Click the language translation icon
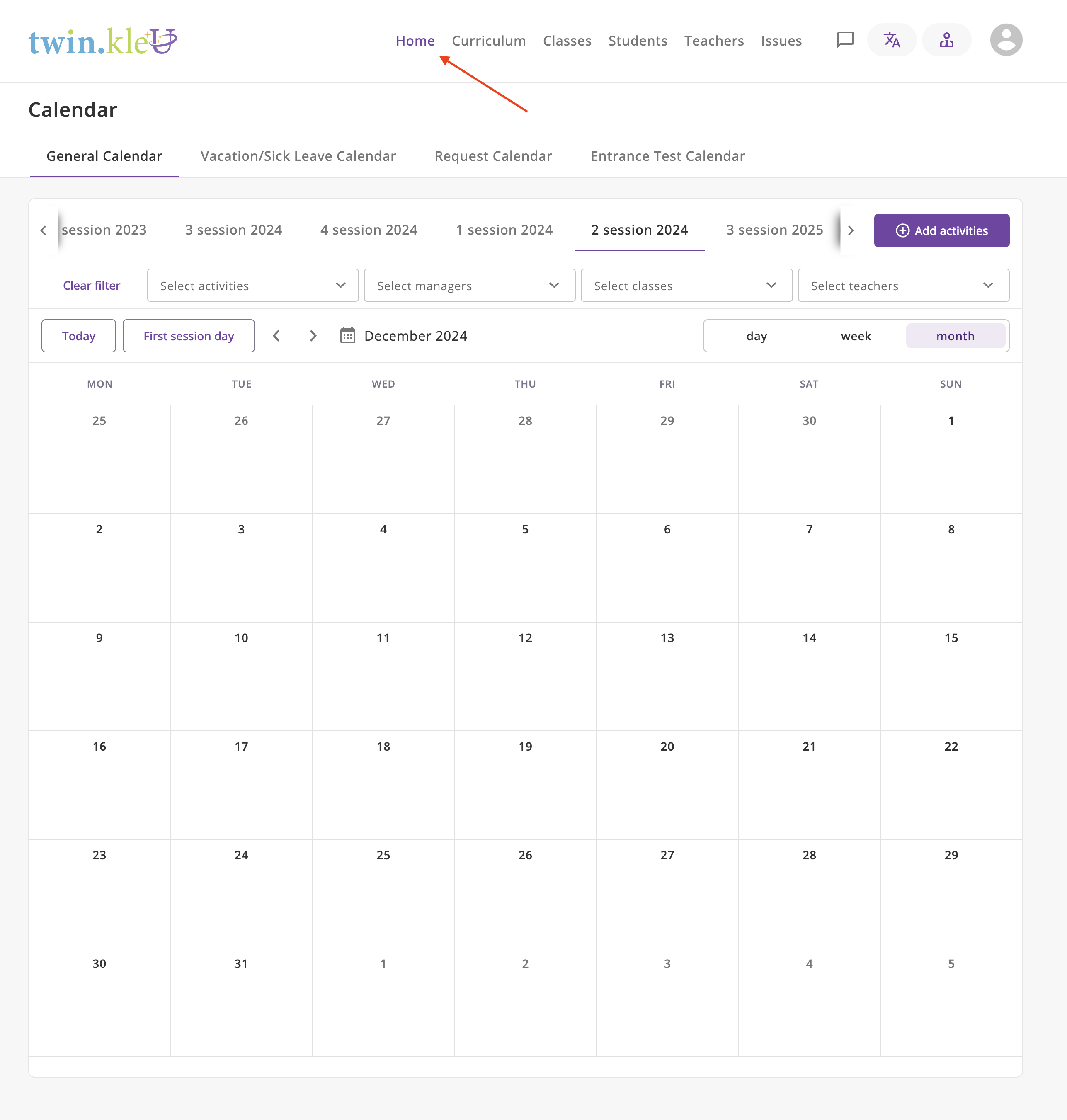This screenshot has width=1067, height=1120. [891, 40]
